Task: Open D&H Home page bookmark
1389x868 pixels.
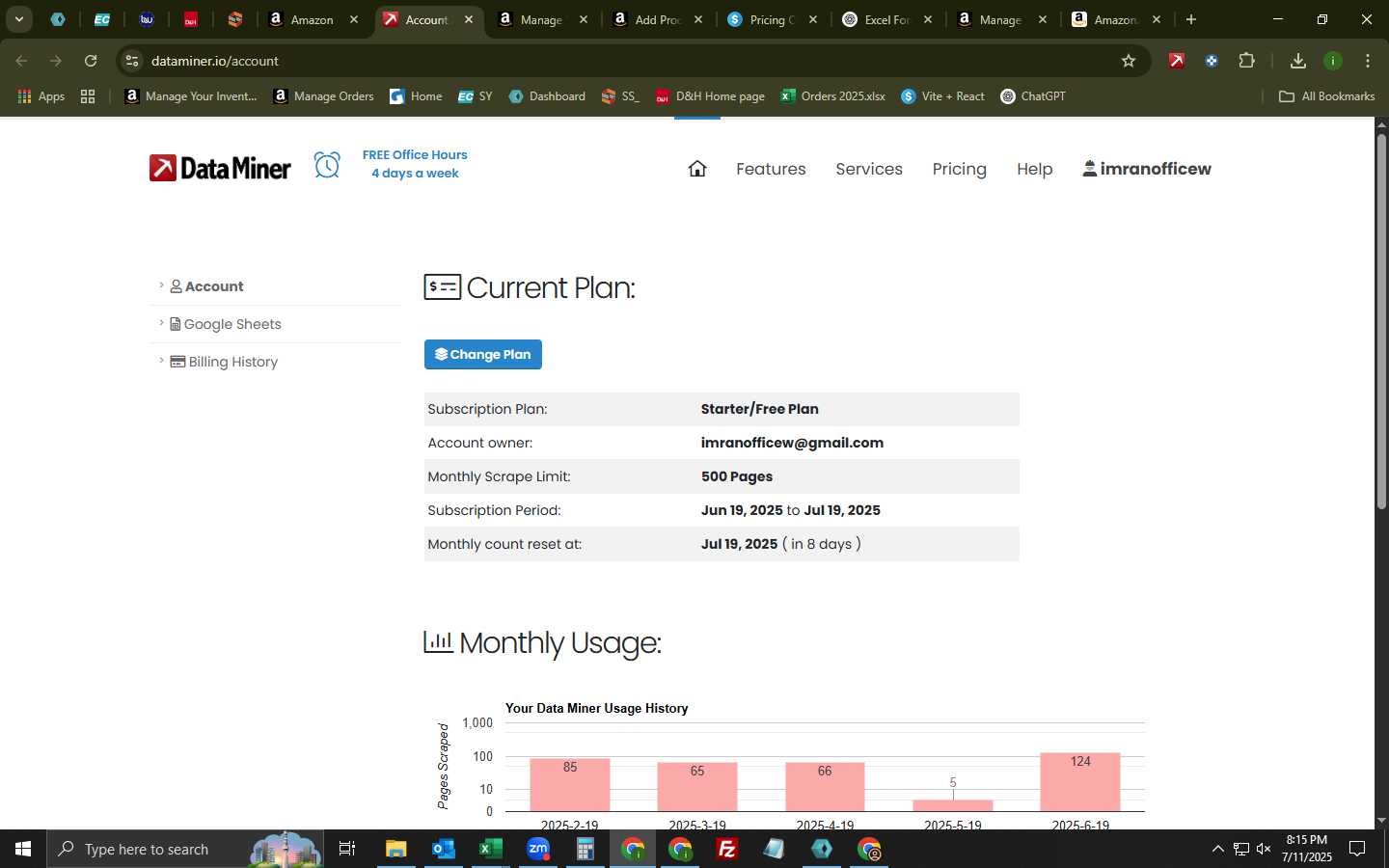Action: 710,96
